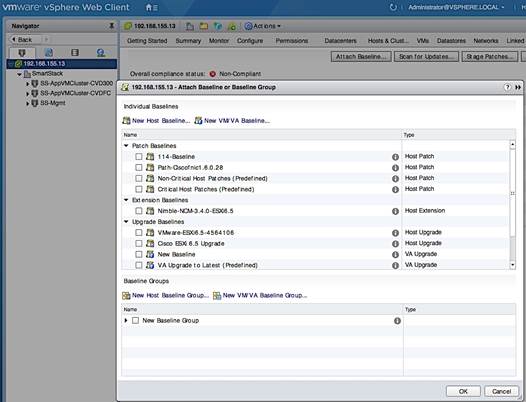Check the VMware-ESXi6.5-4564106 checkbox

point(139,233)
